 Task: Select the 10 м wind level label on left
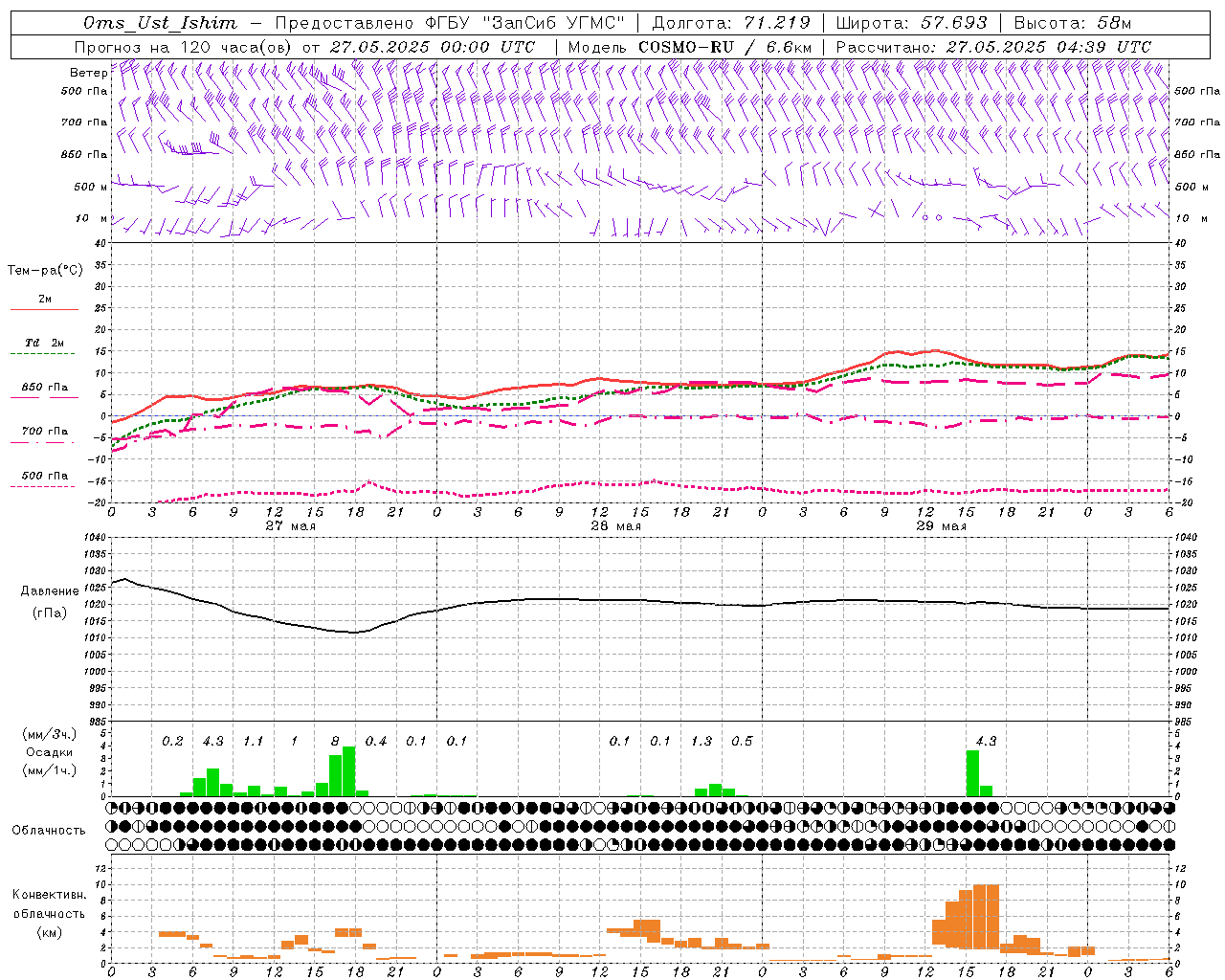pos(92,218)
